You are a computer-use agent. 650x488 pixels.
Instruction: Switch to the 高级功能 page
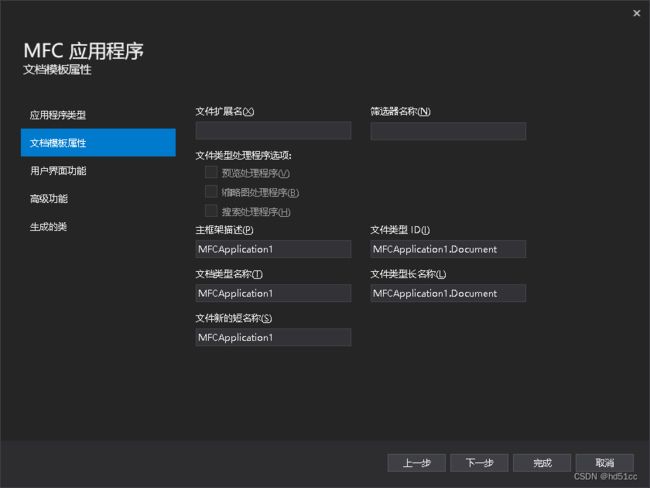click(x=49, y=199)
